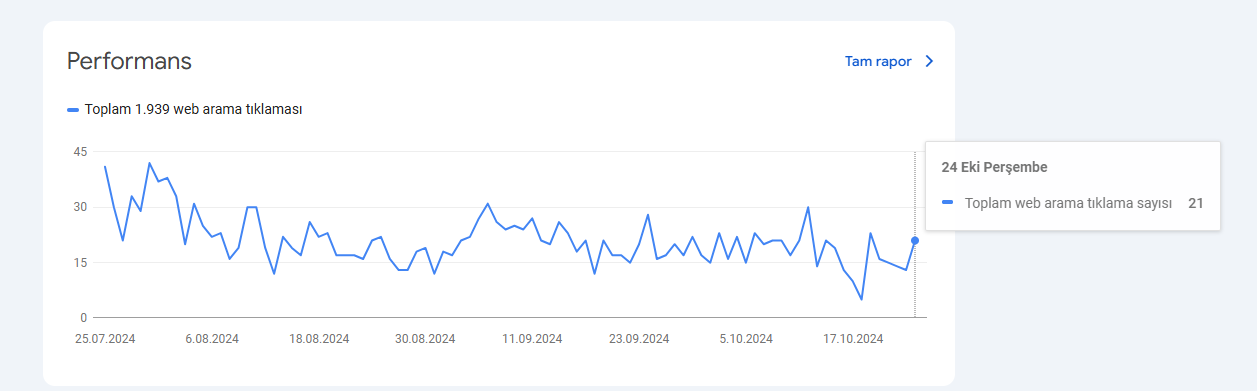Image resolution: width=1257 pixels, height=391 pixels.
Task: Click the 6.08.2024 axis date label
Action: 215,338
